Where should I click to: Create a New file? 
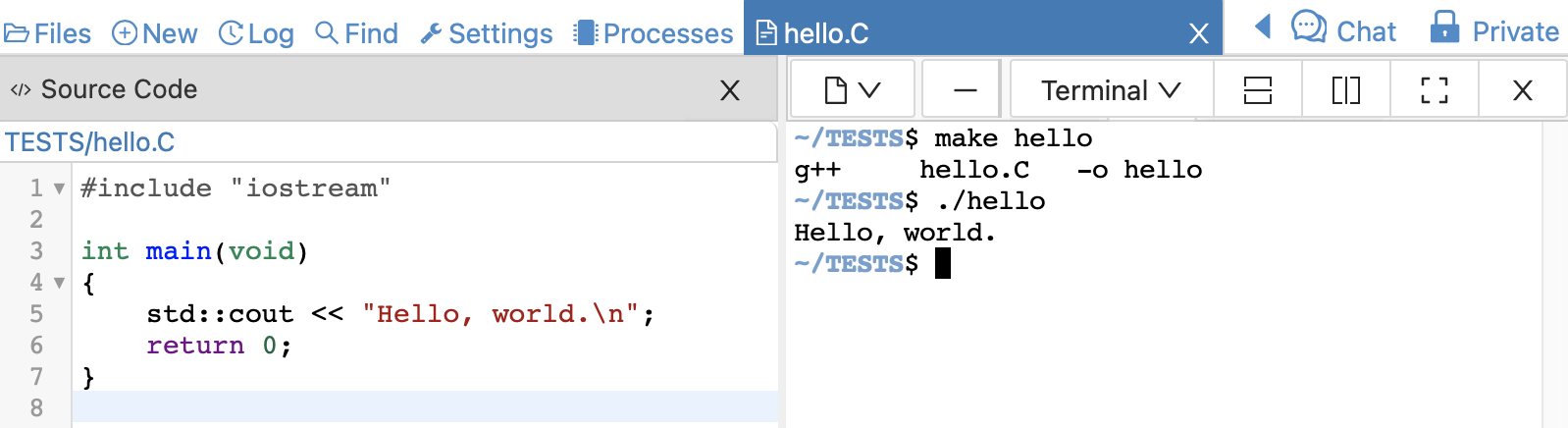tap(155, 33)
